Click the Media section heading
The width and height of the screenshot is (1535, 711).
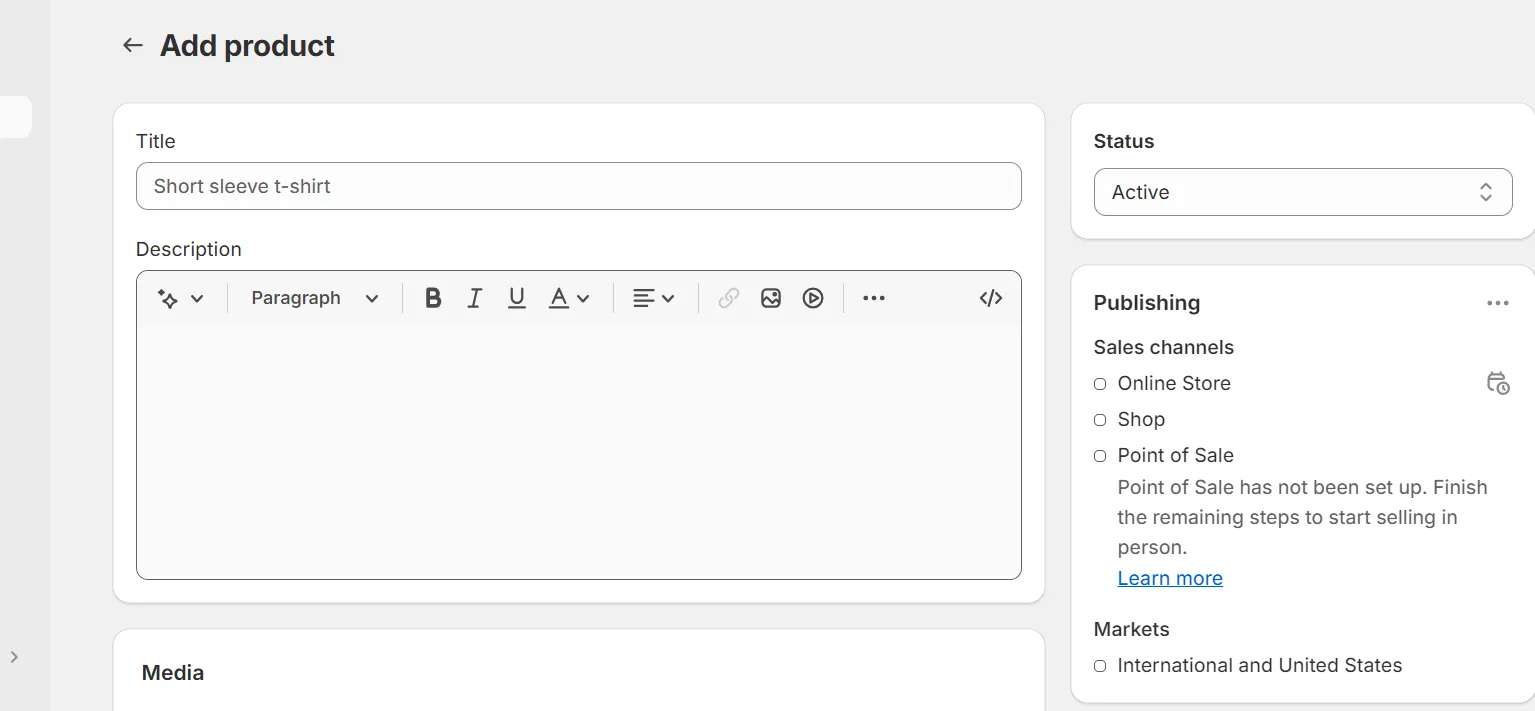(x=173, y=673)
